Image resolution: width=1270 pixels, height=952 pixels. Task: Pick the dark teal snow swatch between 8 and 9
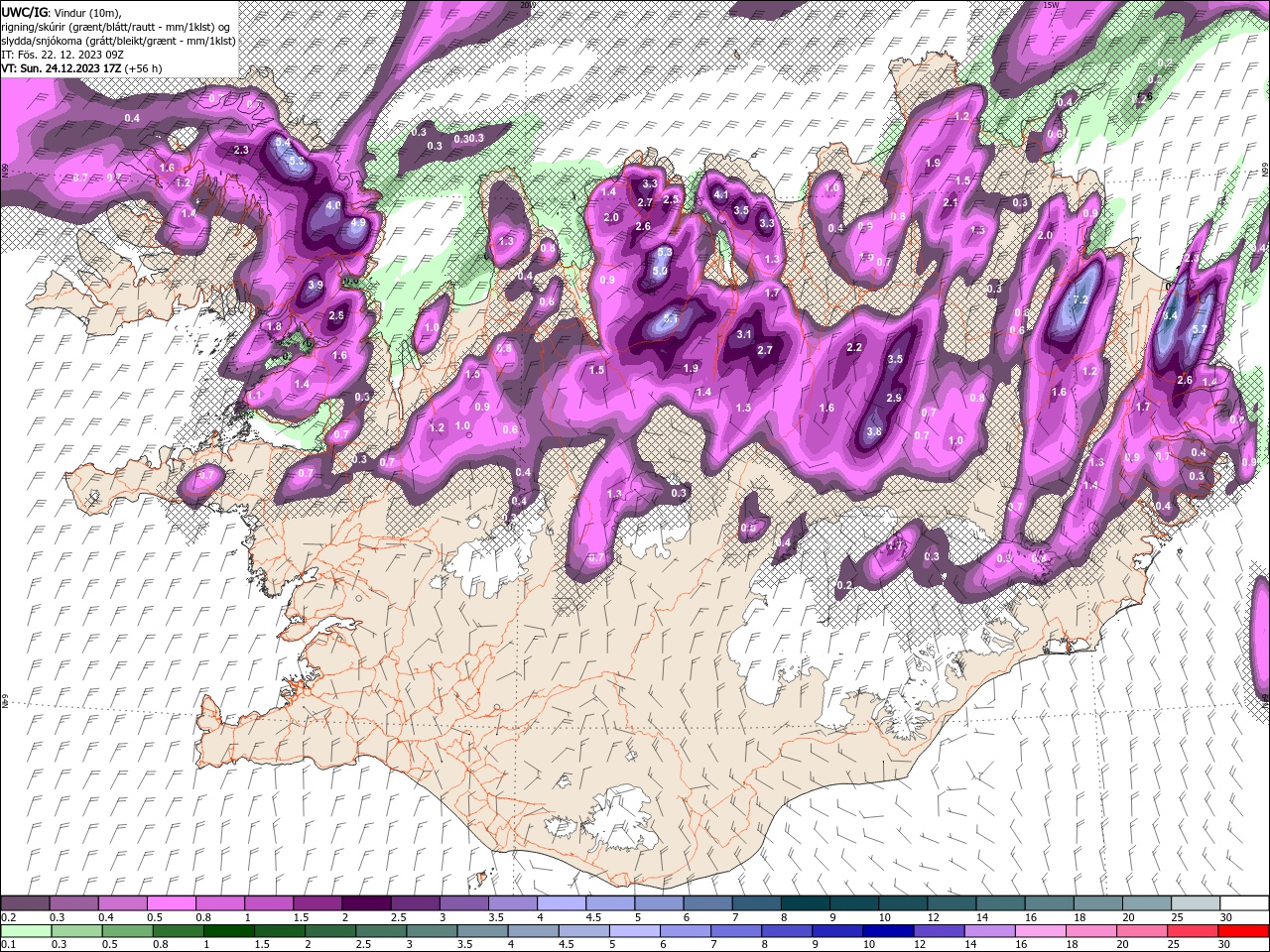tap(806, 903)
